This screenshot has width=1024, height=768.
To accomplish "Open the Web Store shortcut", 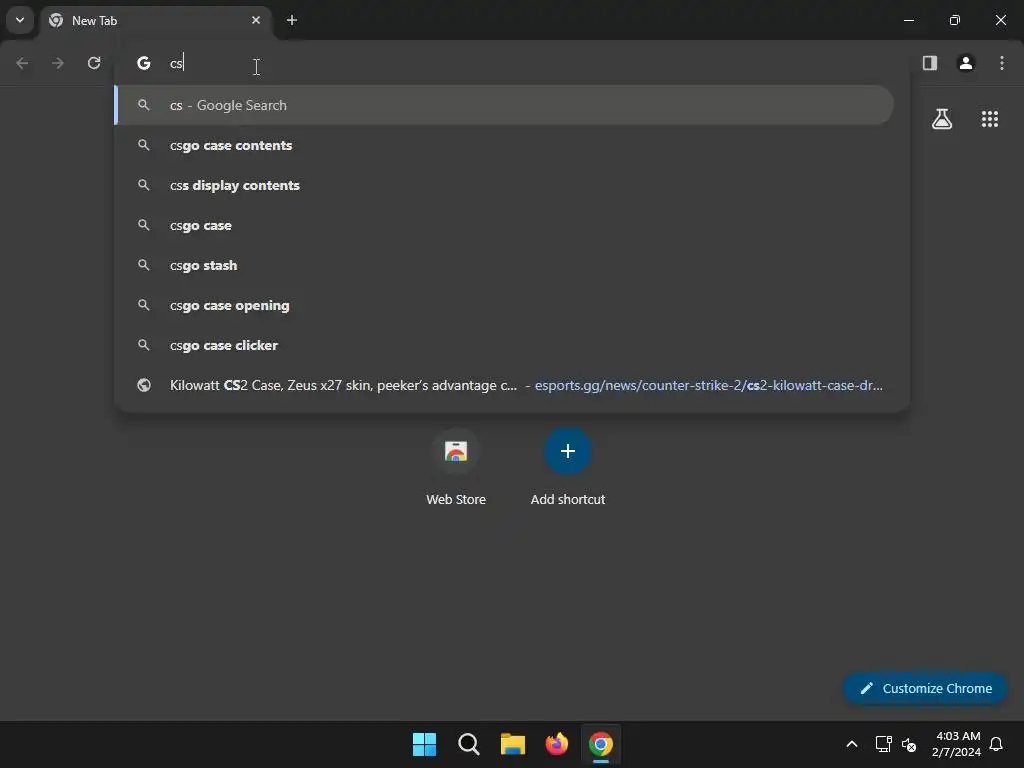I will pyautogui.click(x=456, y=468).
